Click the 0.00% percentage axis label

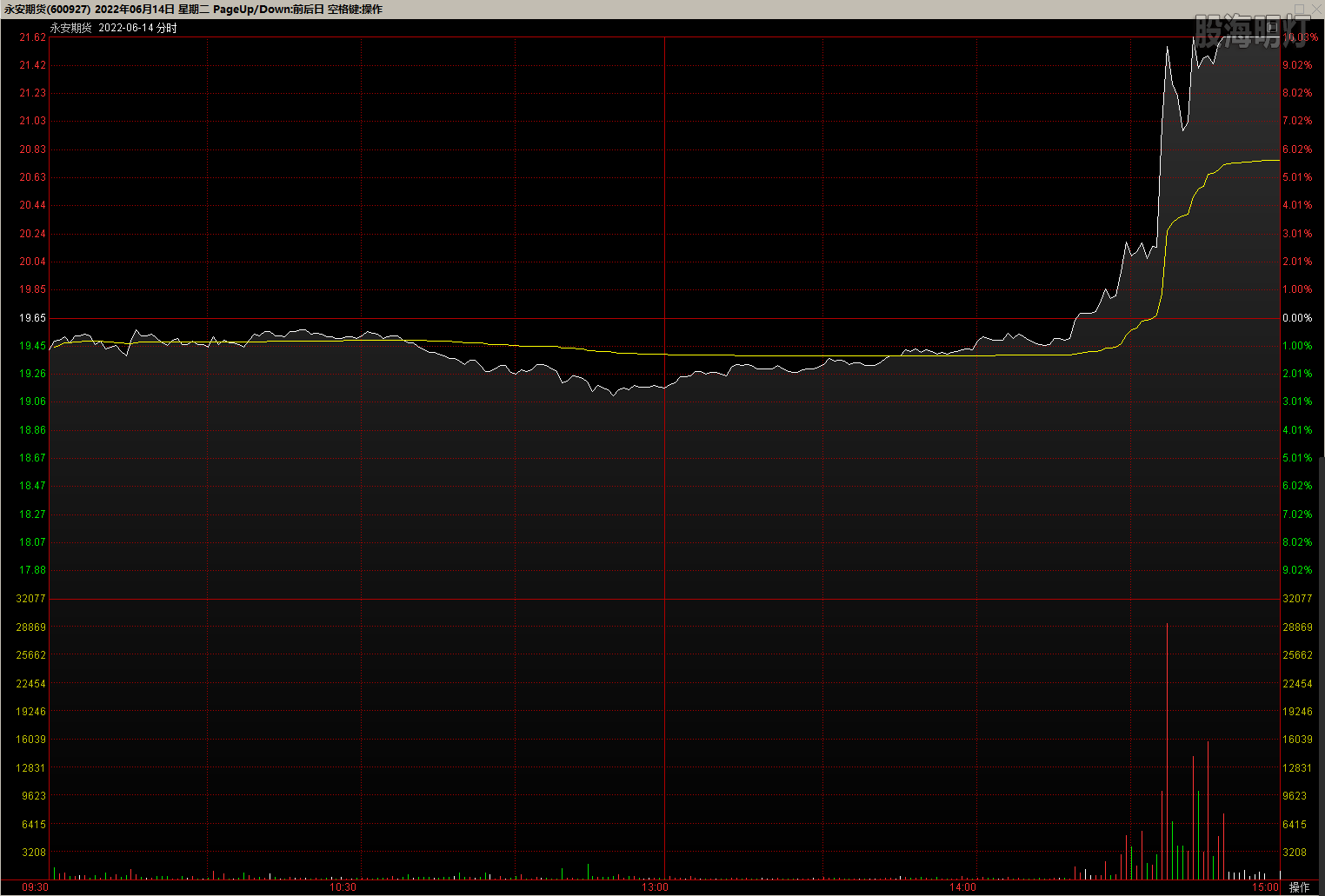tap(1297, 318)
